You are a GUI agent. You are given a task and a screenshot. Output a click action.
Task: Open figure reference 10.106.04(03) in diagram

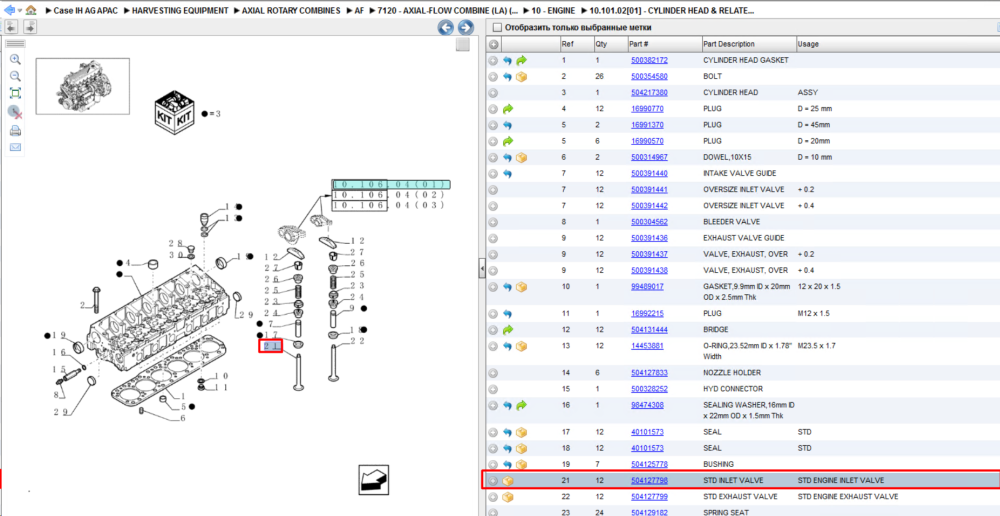tap(388, 205)
